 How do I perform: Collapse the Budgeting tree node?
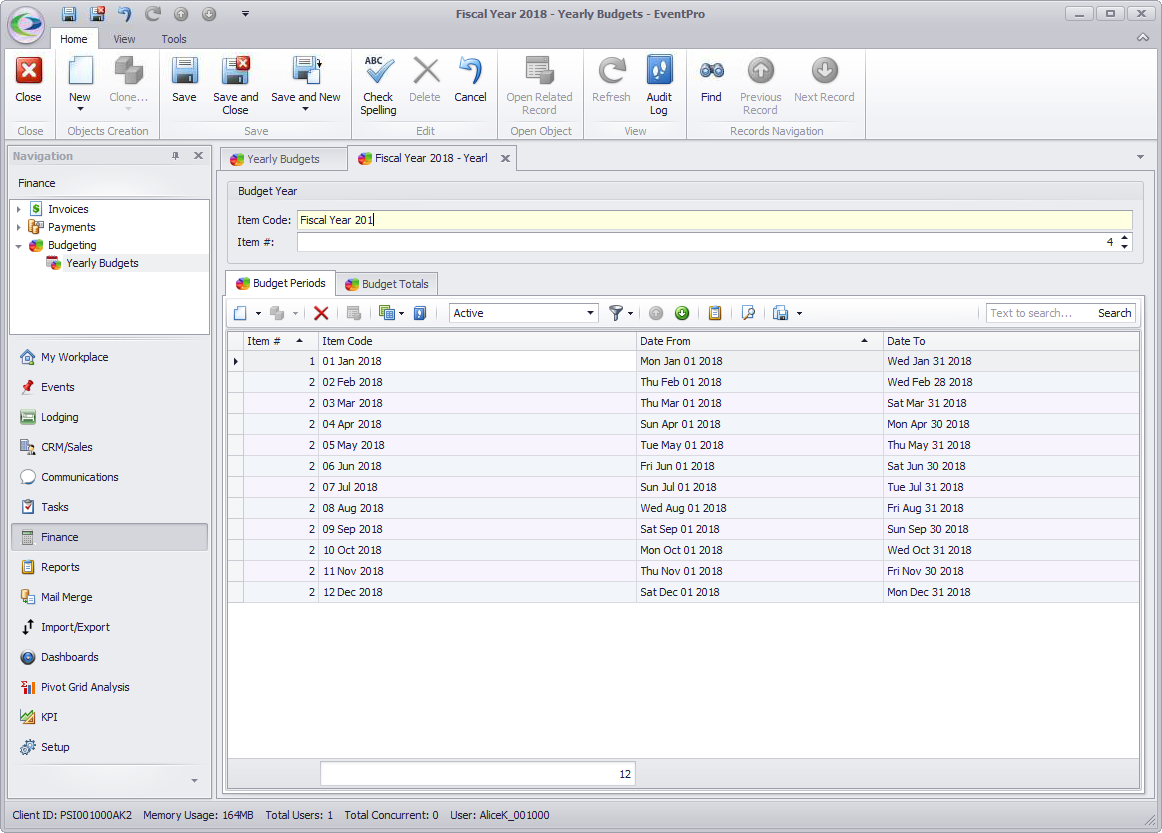click(19, 245)
